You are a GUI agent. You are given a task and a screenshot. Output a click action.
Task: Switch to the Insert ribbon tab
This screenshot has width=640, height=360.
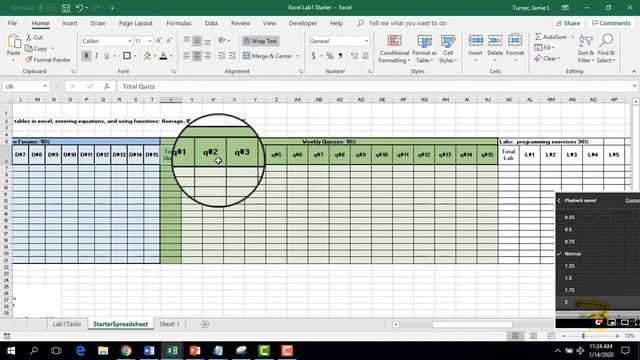(70, 23)
